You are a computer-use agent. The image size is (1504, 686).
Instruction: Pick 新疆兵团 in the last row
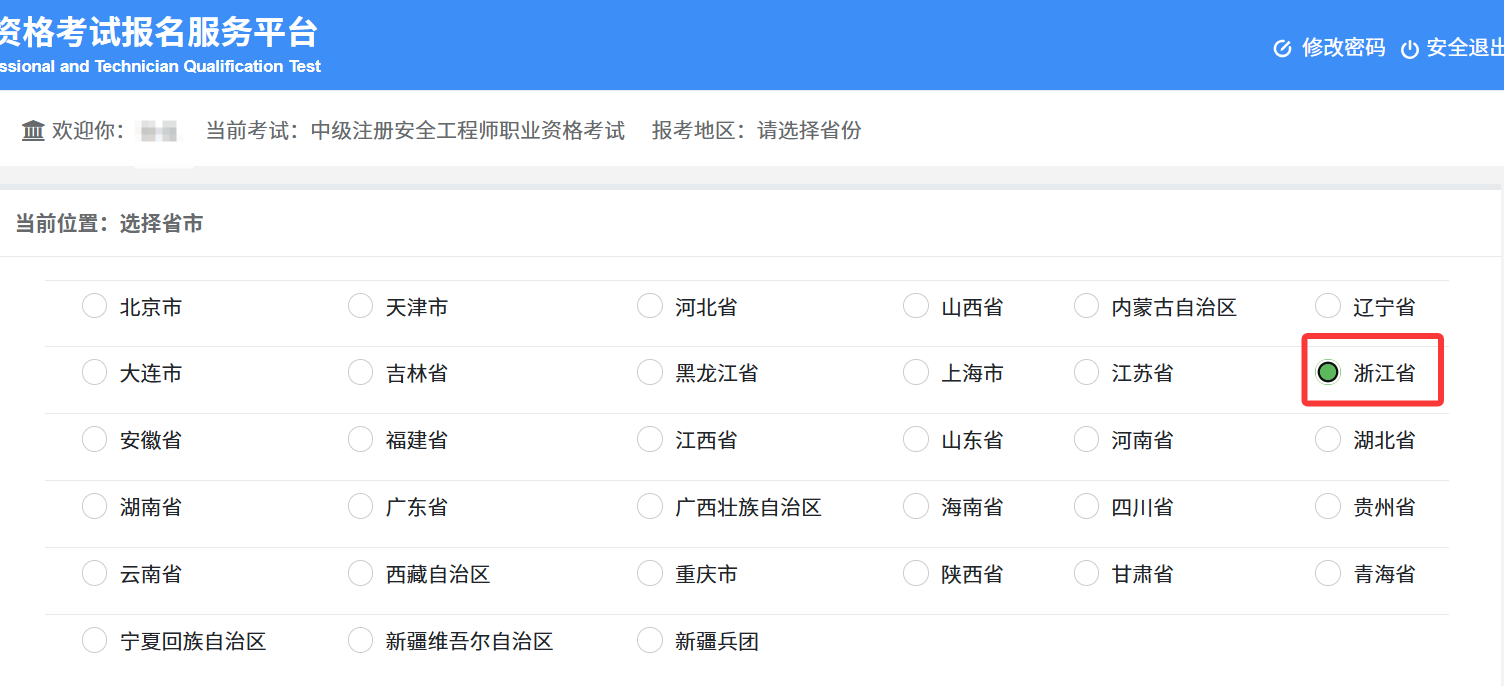[649, 640]
